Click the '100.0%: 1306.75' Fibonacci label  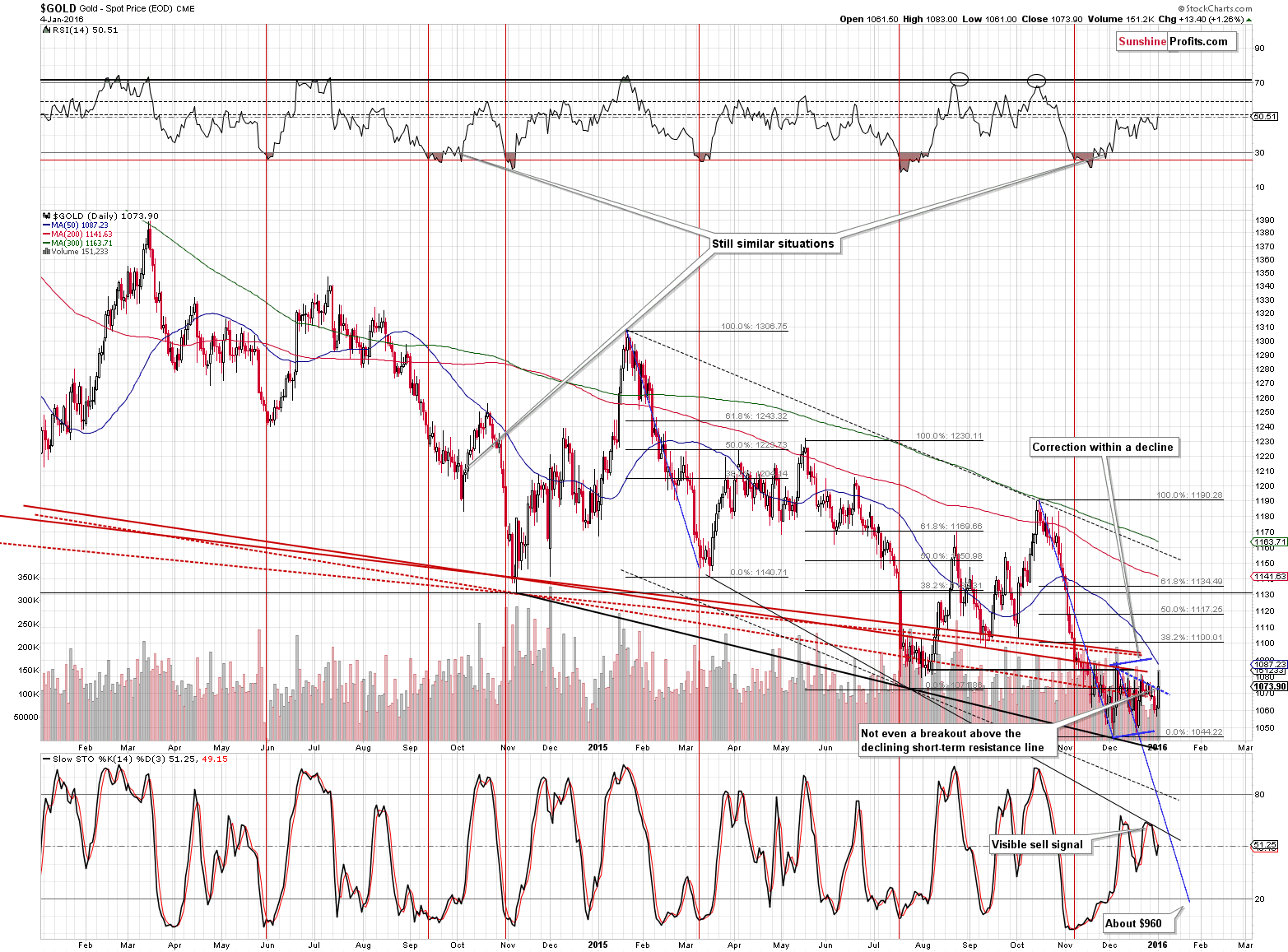[x=754, y=327]
